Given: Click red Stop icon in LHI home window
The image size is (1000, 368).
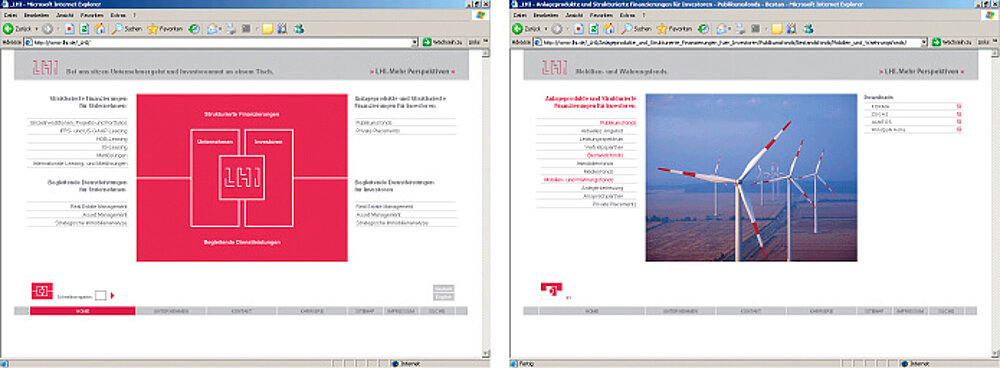Looking at the screenshot, I should coord(70,29).
